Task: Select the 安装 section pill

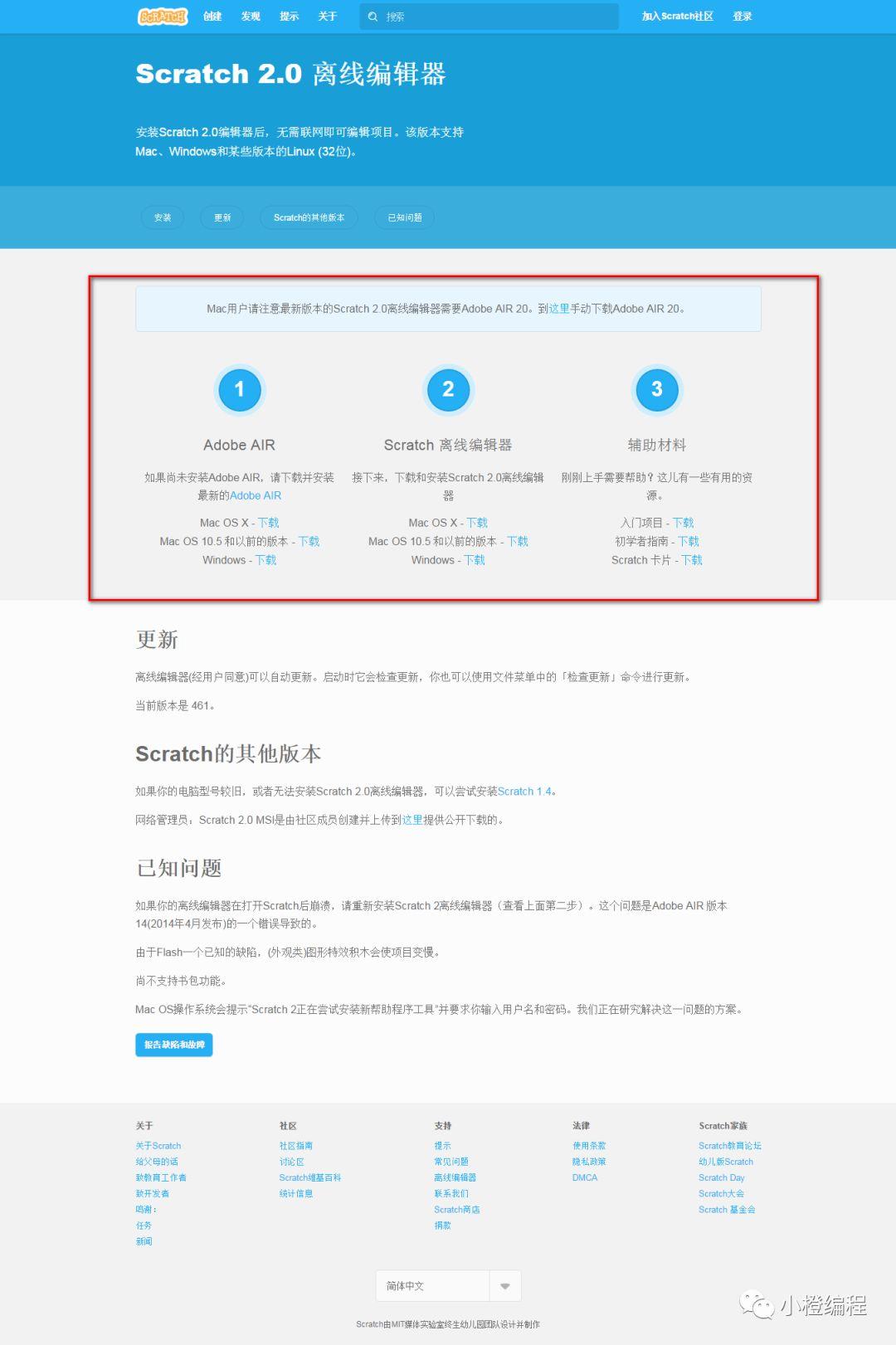Action: coord(163,217)
